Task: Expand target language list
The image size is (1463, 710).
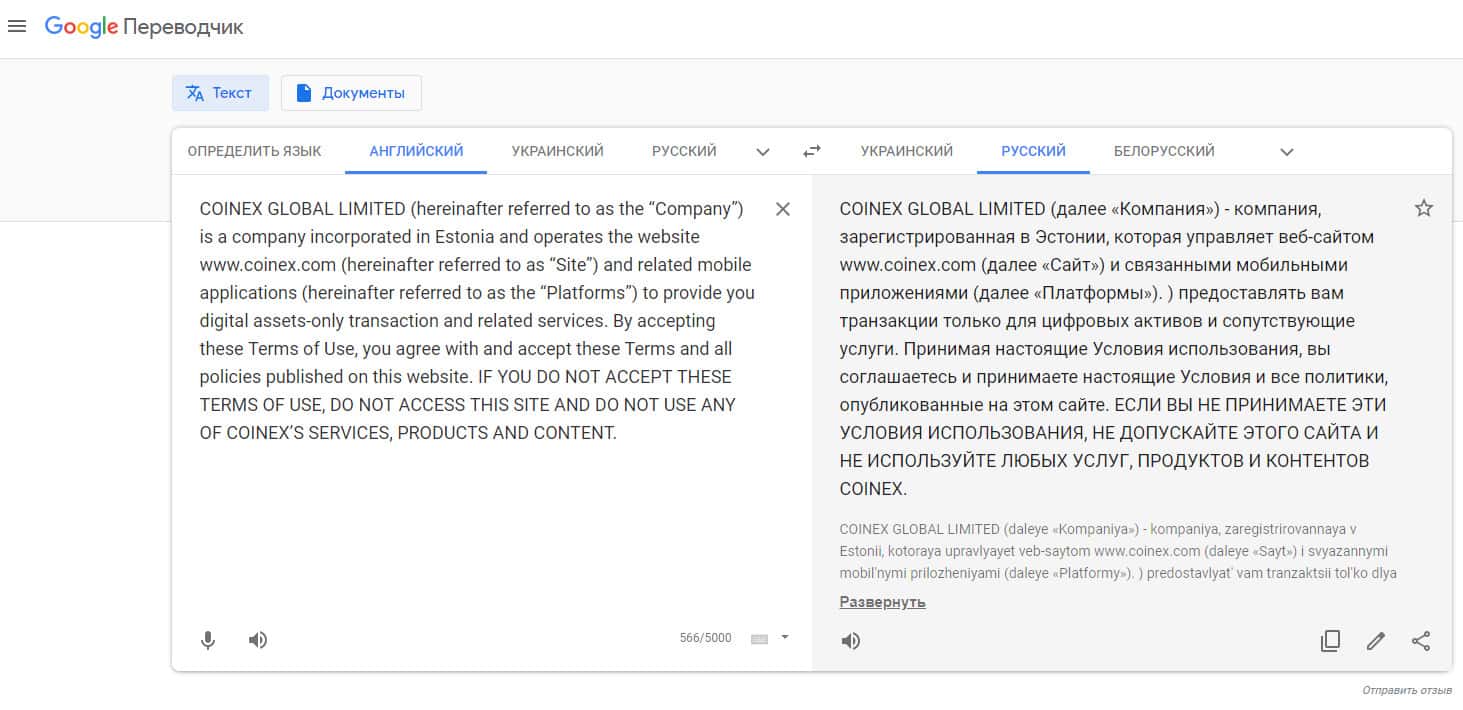Action: click(1287, 152)
